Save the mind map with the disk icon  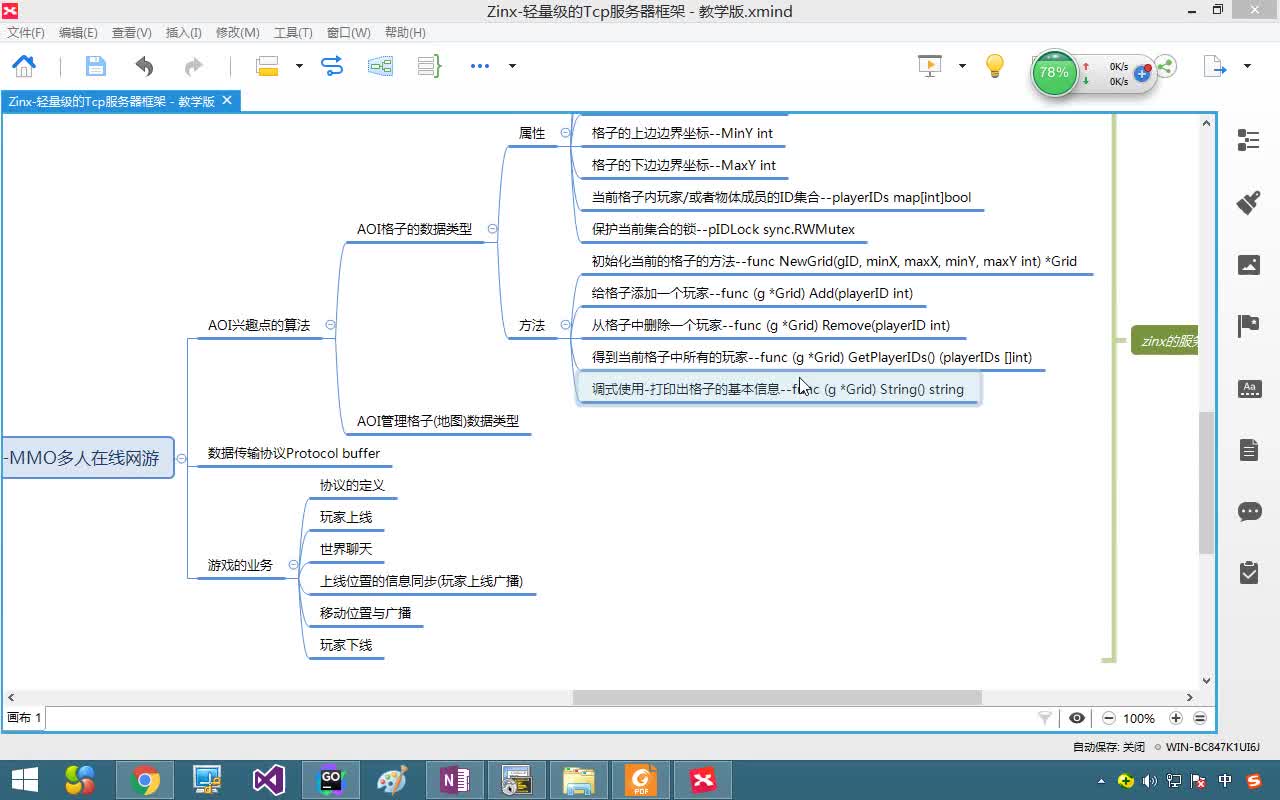95,66
